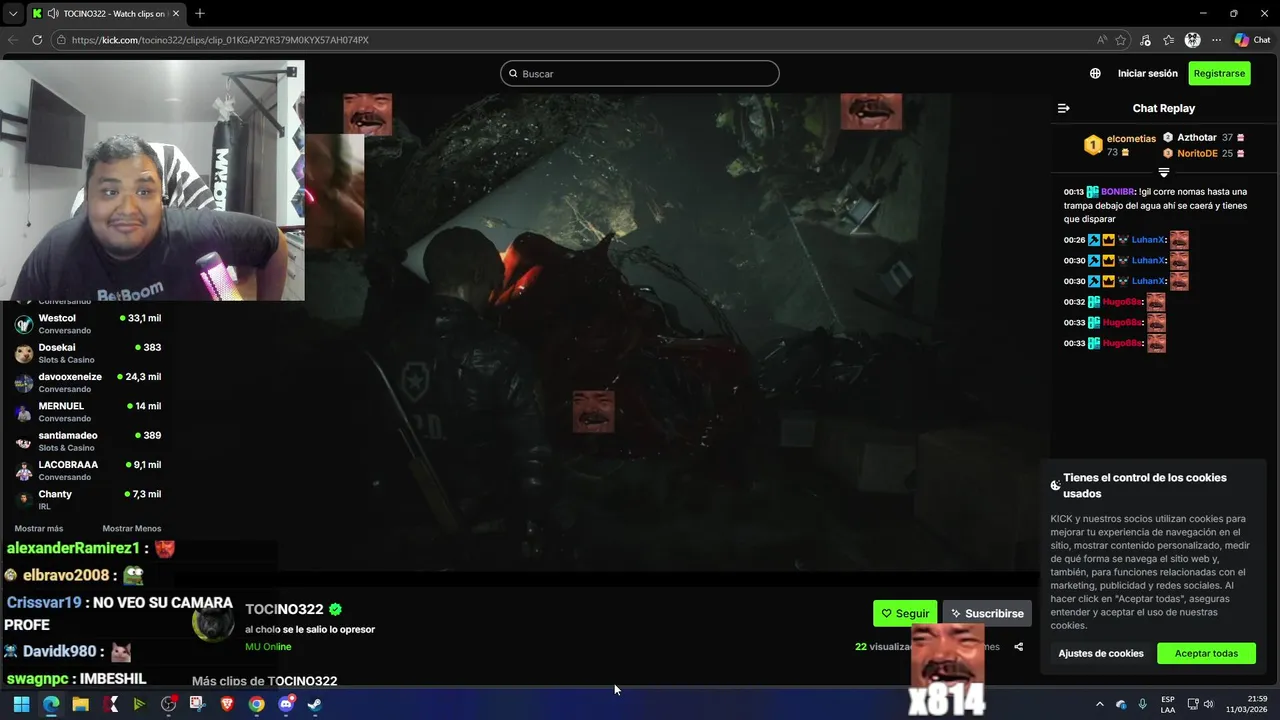This screenshot has height=720, width=1280.
Task: Open Windows Start menu
Action: click(21, 704)
